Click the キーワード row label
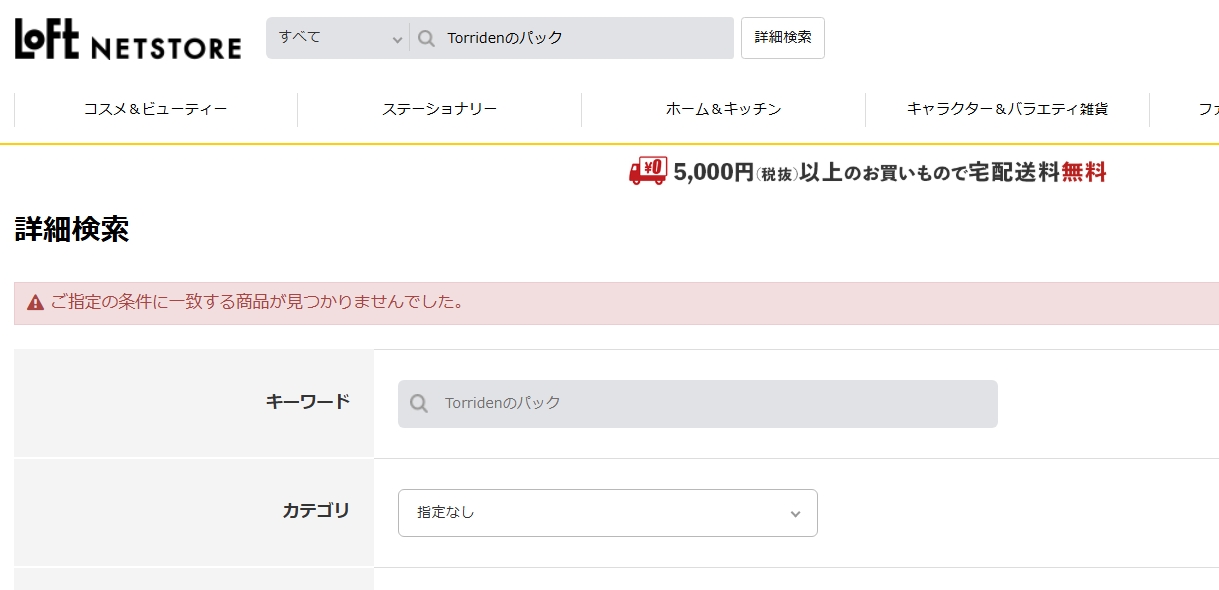The height and width of the screenshot is (590, 1219). [308, 402]
